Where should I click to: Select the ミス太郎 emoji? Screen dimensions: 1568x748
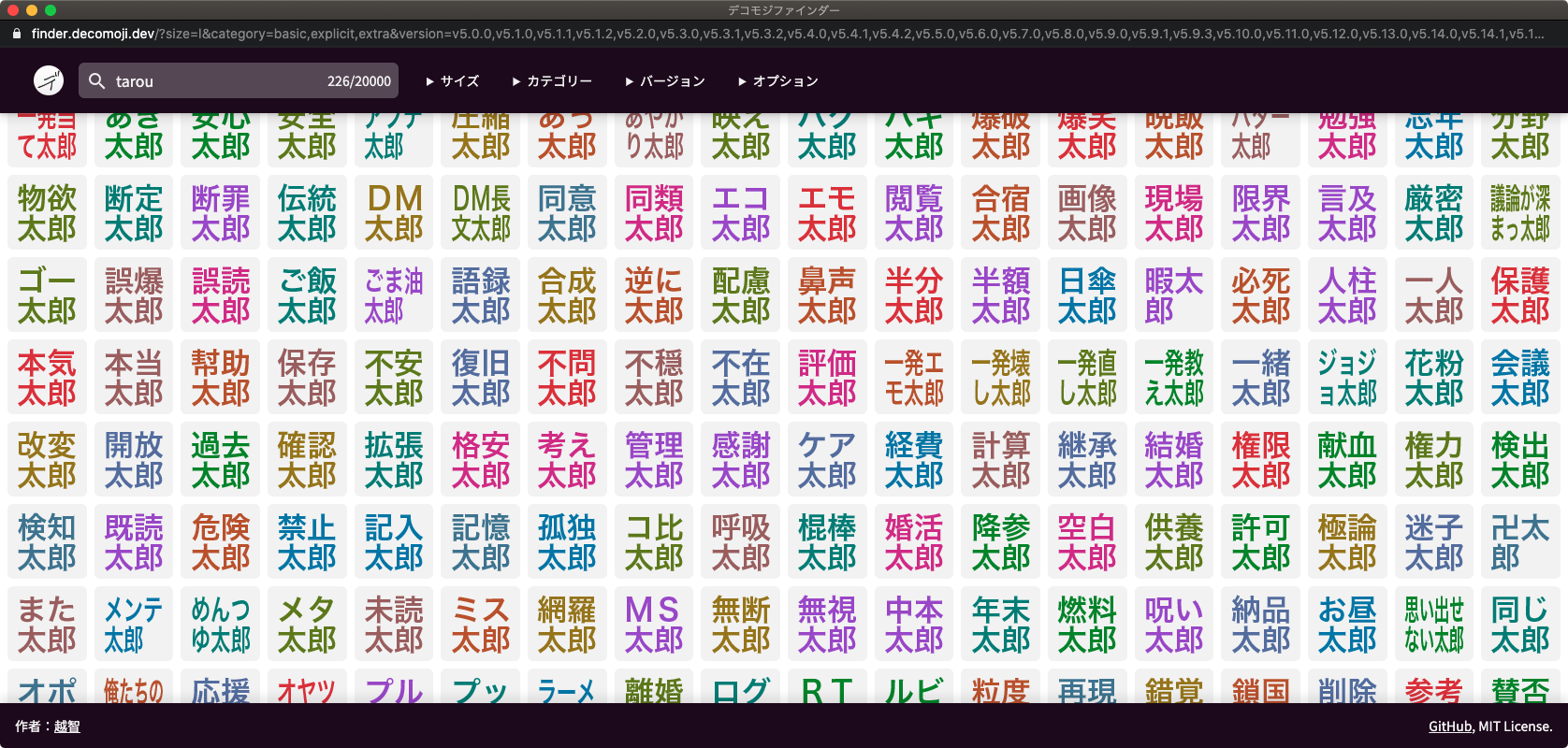pyautogui.click(x=481, y=625)
